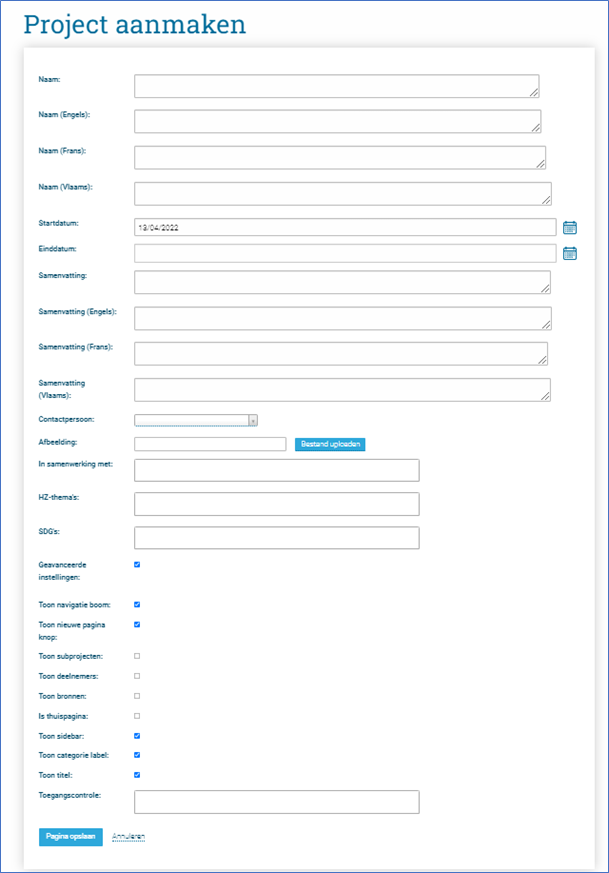
Task: Open the Einddatum calendar picker icon
Action: [569, 253]
